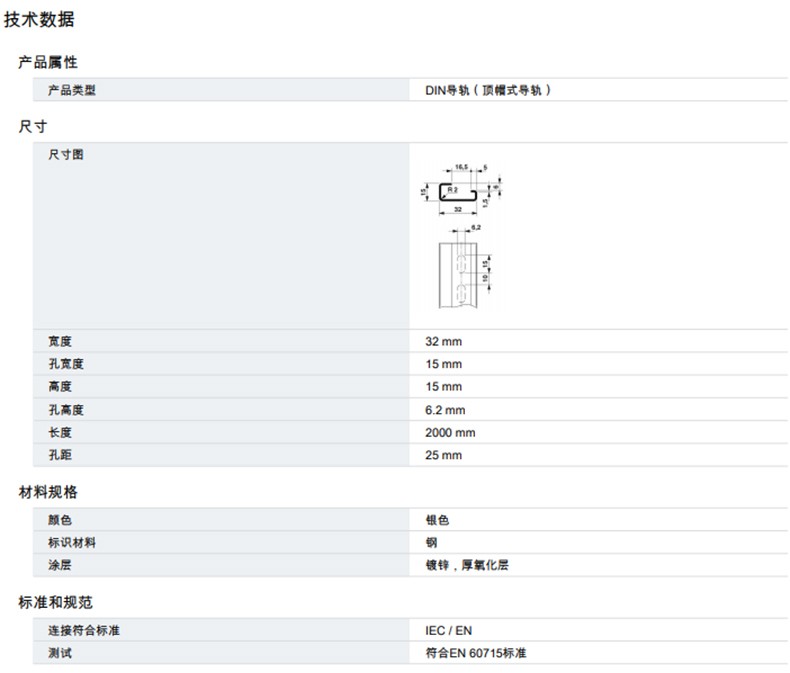Click the 材料规格 section heading
The height and width of the screenshot is (673, 790).
(x=48, y=492)
